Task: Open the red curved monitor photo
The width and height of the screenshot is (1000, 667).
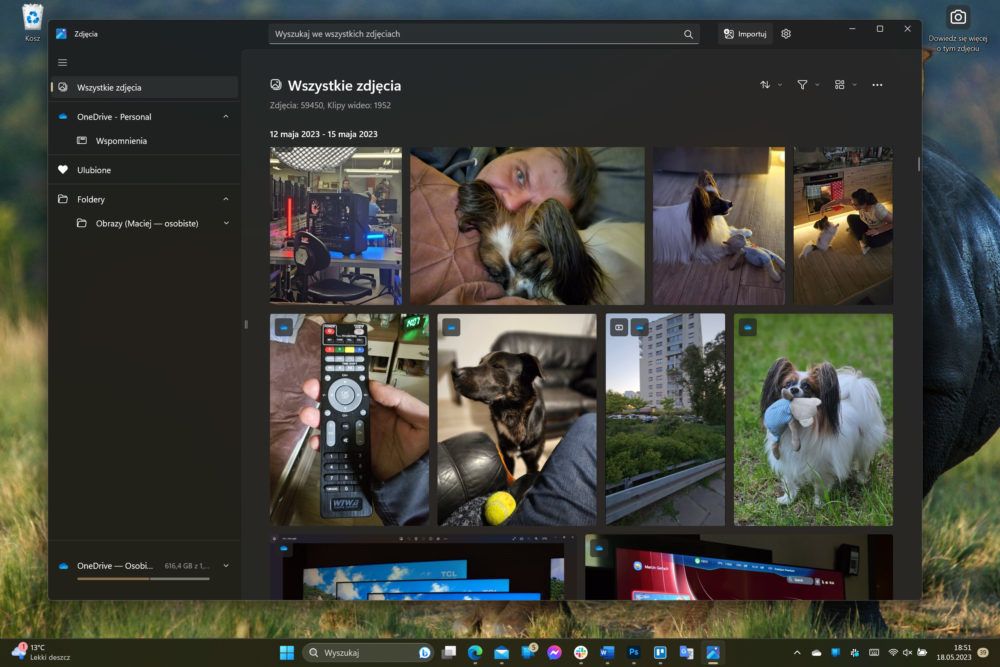Action: (x=739, y=567)
